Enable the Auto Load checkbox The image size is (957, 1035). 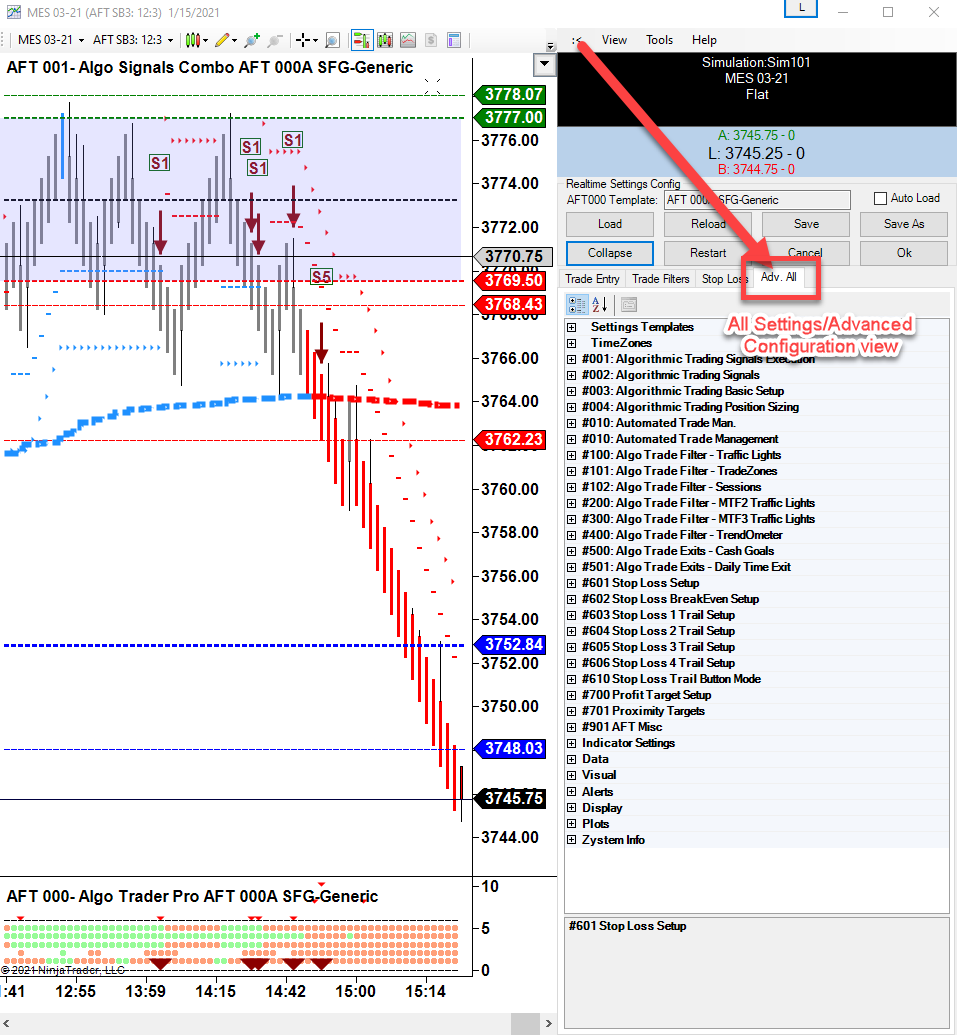[x=881, y=199]
